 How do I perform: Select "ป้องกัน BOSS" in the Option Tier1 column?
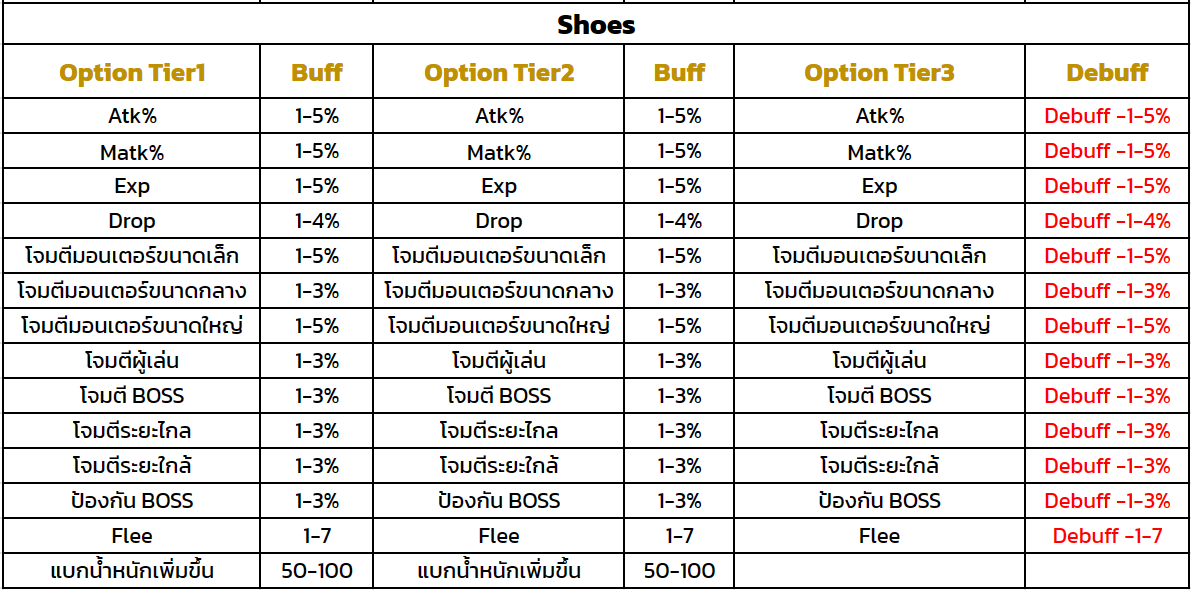click(132, 501)
